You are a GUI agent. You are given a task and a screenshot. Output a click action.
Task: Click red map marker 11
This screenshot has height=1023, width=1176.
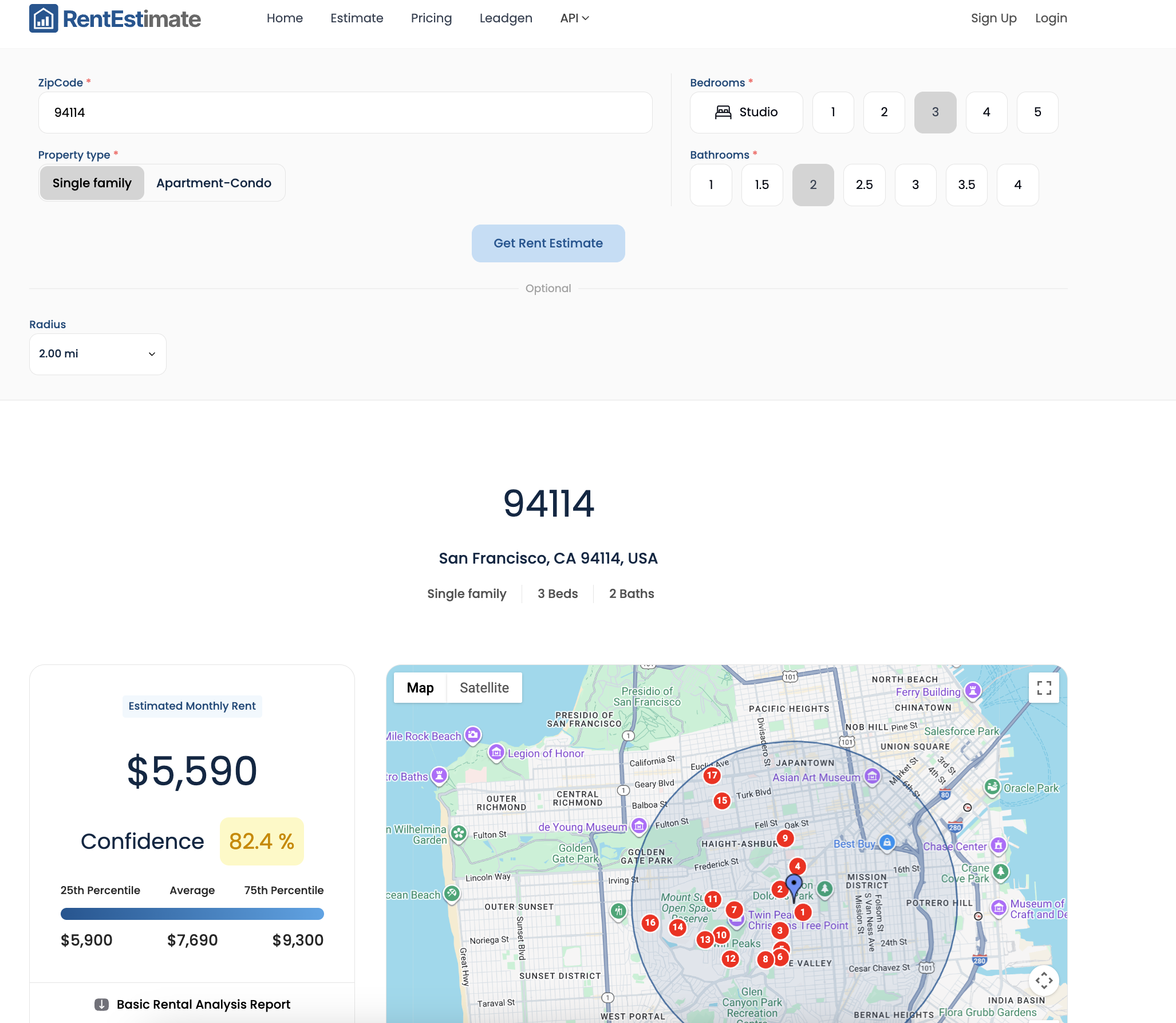(712, 899)
